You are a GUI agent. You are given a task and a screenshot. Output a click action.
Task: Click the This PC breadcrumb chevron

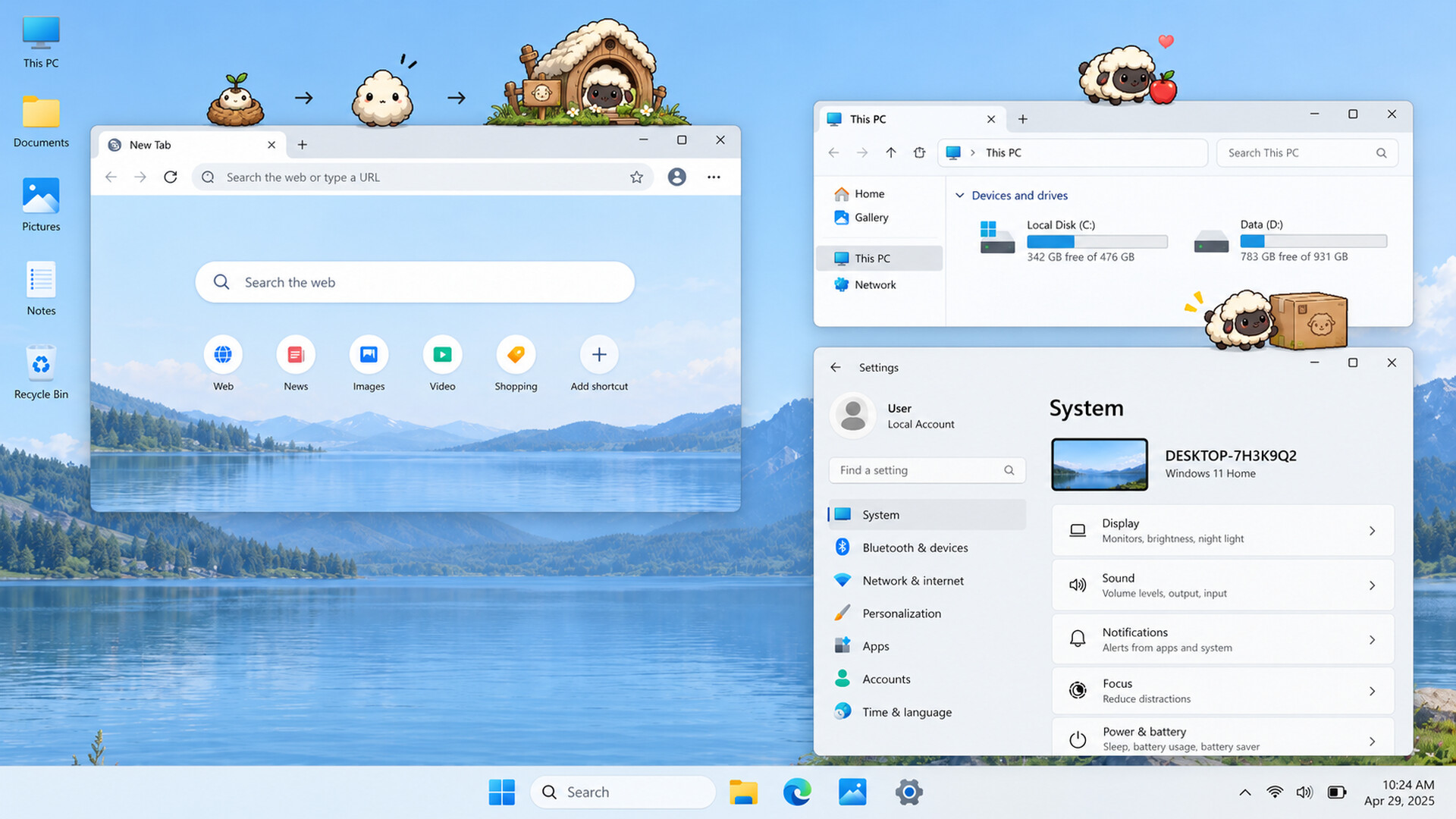point(972,152)
